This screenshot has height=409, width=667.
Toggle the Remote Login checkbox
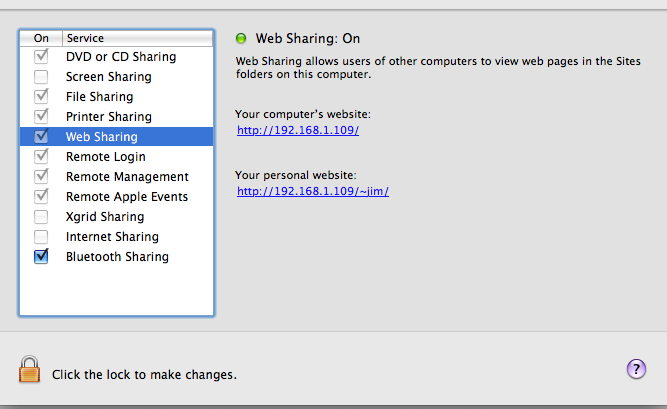(41, 156)
